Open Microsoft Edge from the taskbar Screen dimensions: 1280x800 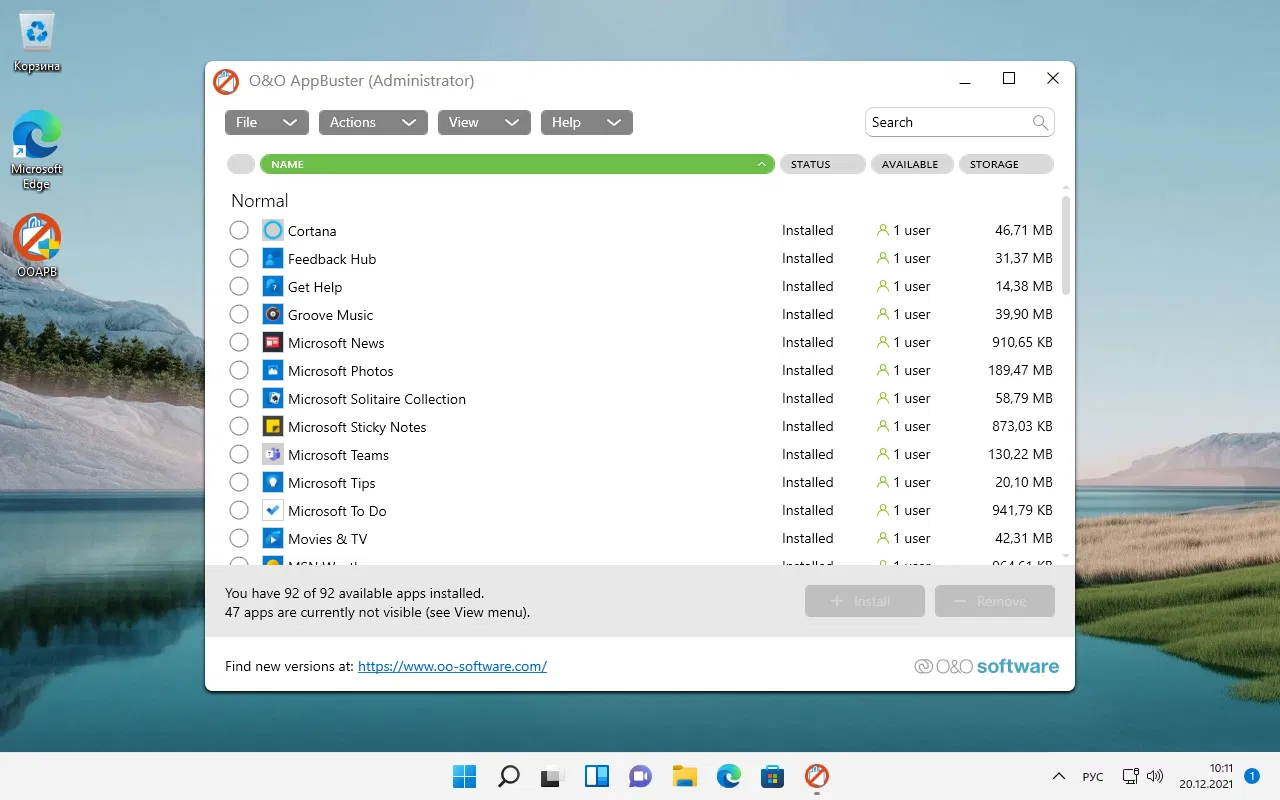pyautogui.click(x=728, y=776)
